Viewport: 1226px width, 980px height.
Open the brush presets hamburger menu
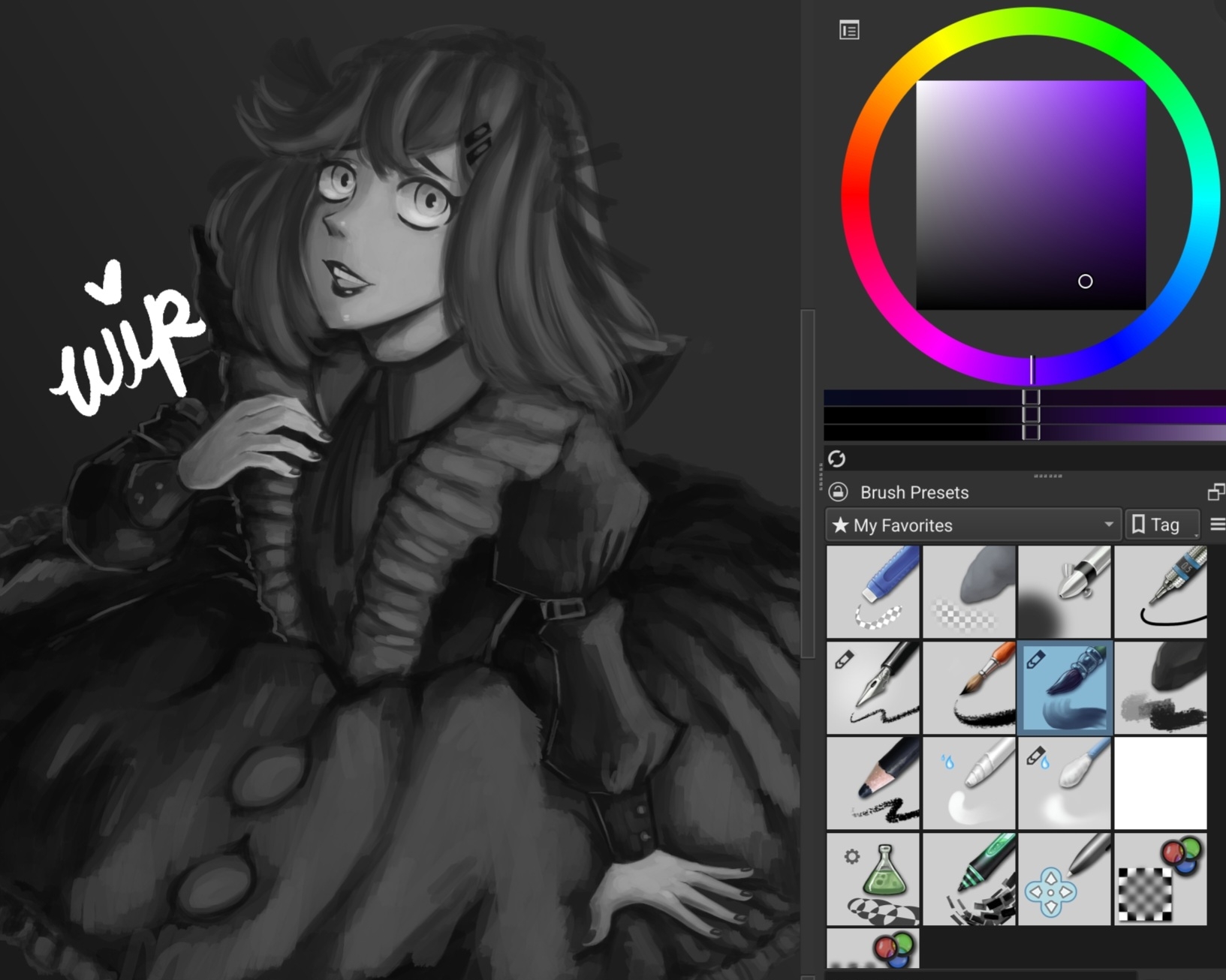1218,525
